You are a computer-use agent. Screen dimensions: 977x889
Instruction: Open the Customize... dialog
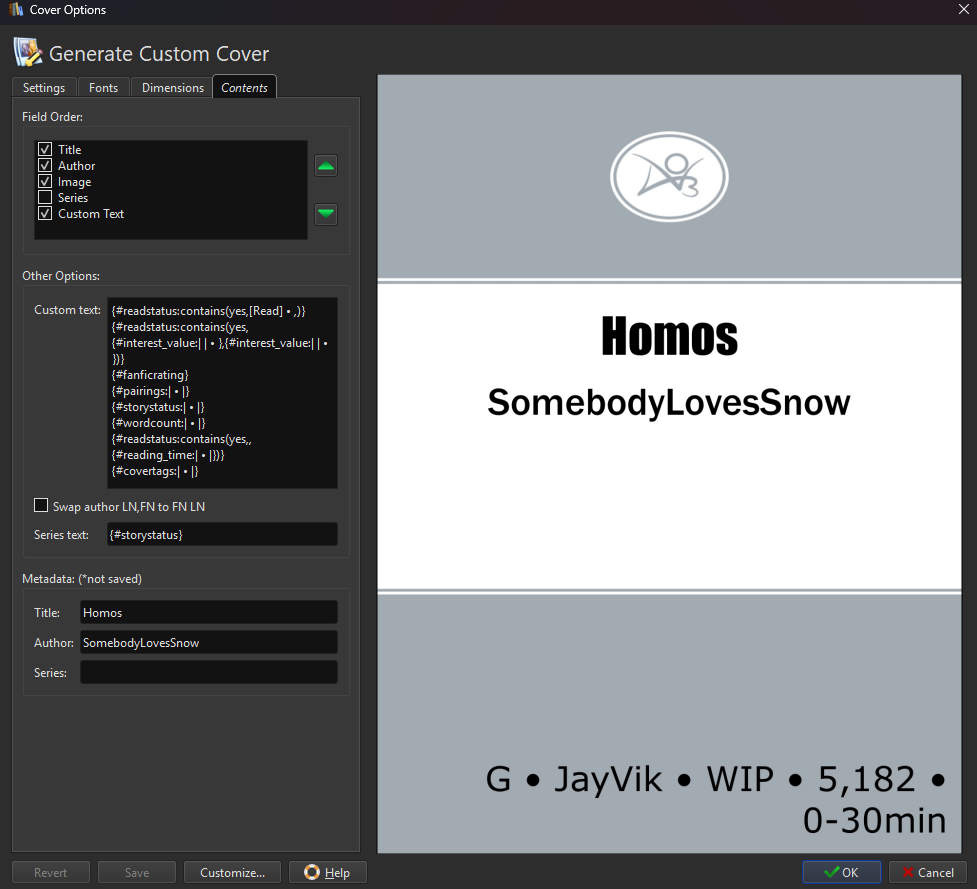[232, 872]
